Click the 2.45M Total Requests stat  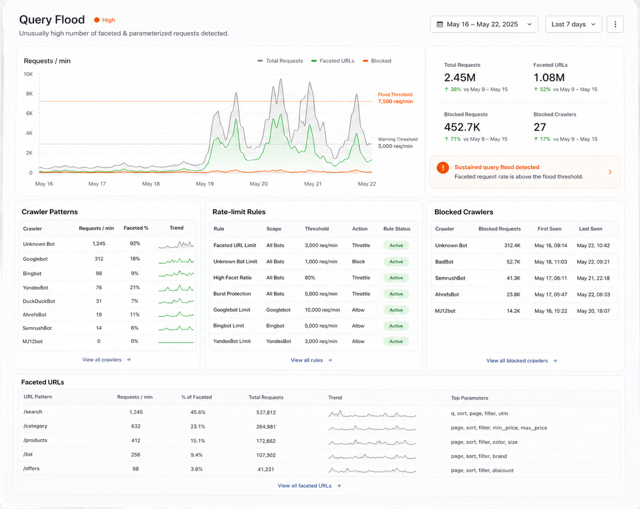pyautogui.click(x=460, y=78)
